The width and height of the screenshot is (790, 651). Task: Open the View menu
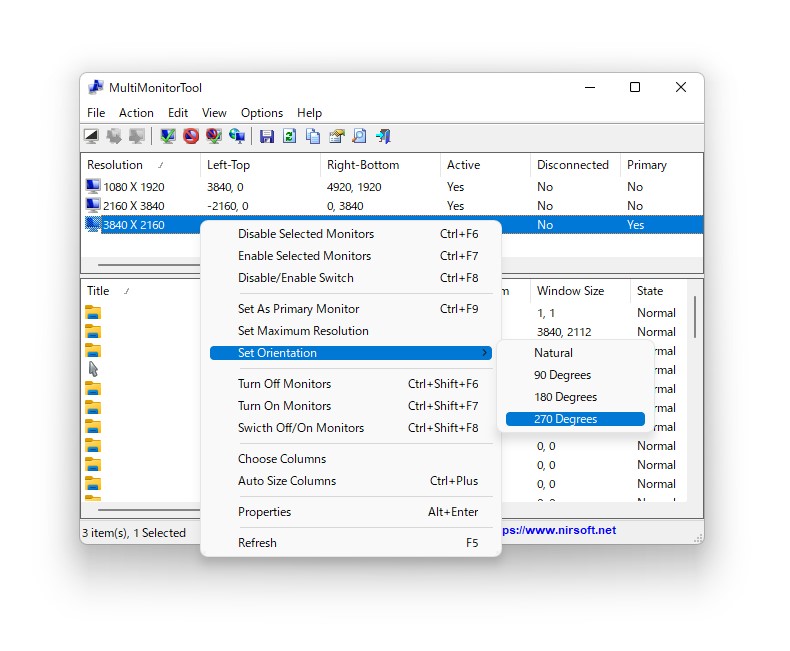[214, 113]
